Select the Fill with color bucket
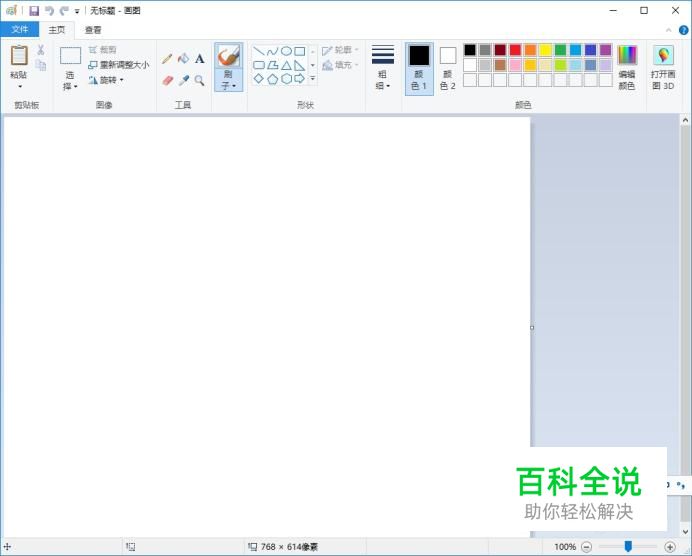 click(183, 58)
